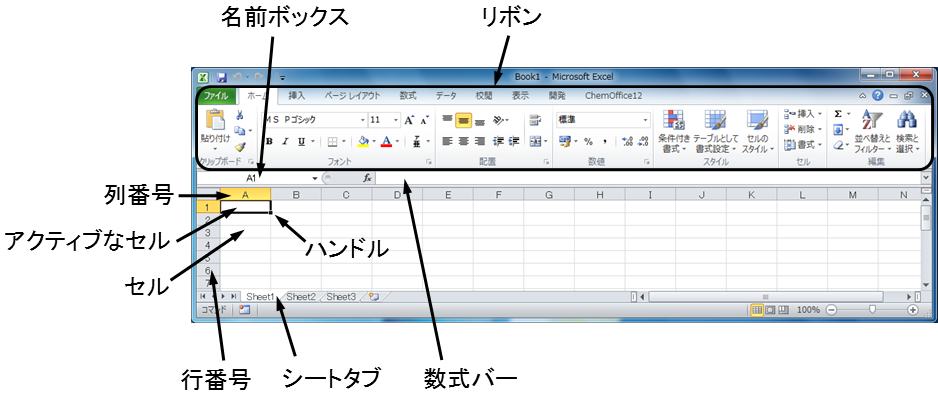Open the MS Pゴシック font name dropdown
Viewport: 938px width, 396px height.
coord(362,120)
